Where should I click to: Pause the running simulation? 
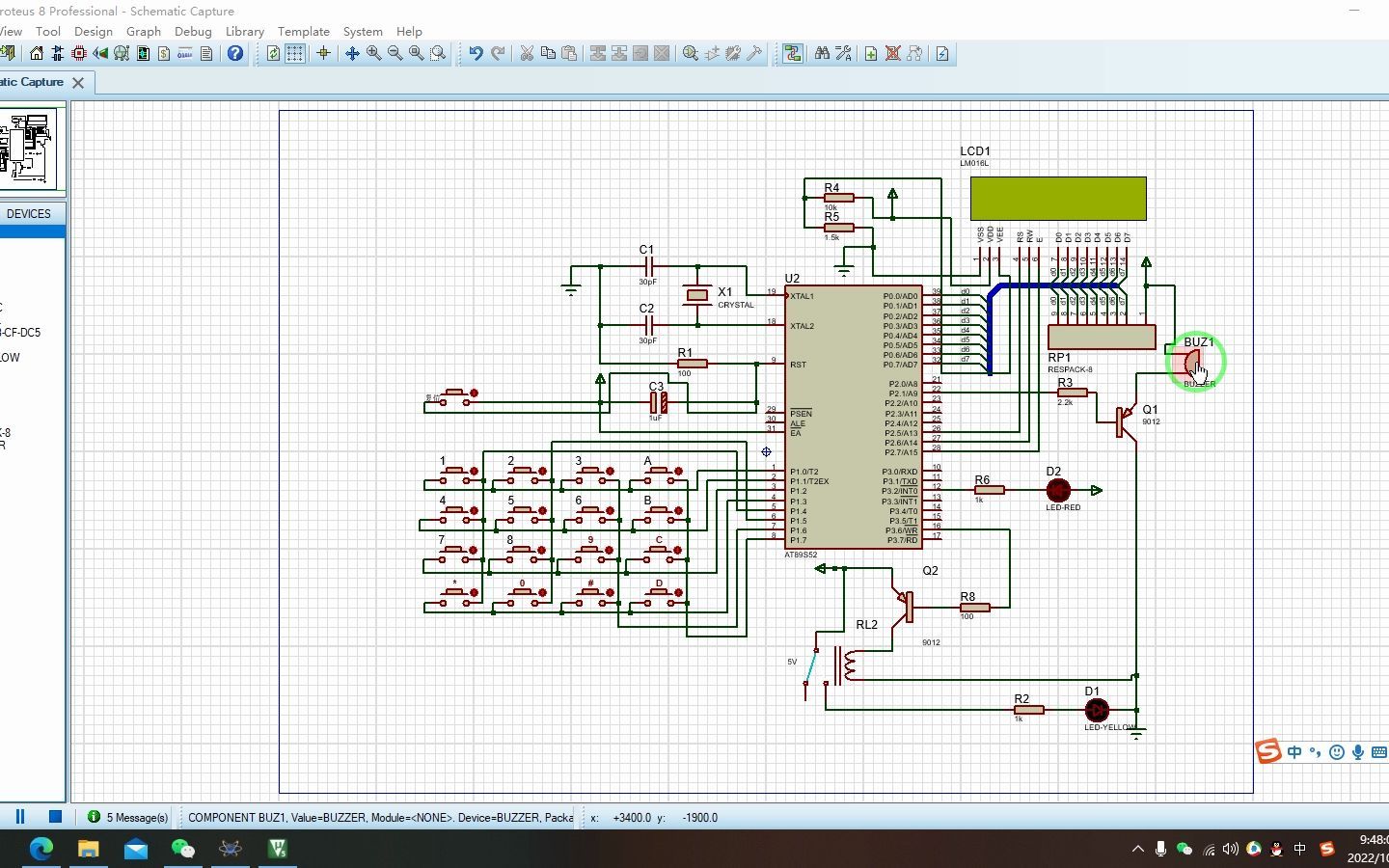click(19, 817)
